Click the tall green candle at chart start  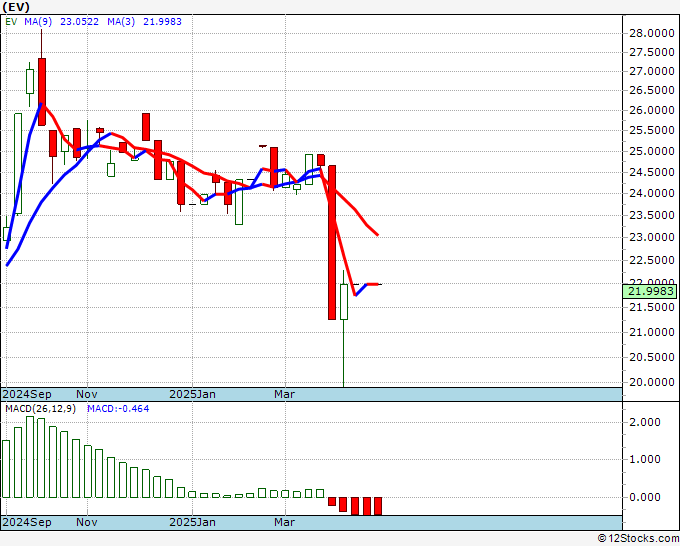pyautogui.click(x=18, y=163)
